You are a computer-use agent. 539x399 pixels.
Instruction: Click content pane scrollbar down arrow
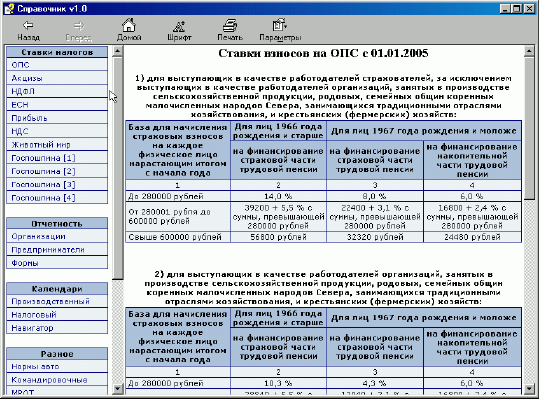pos(529,389)
